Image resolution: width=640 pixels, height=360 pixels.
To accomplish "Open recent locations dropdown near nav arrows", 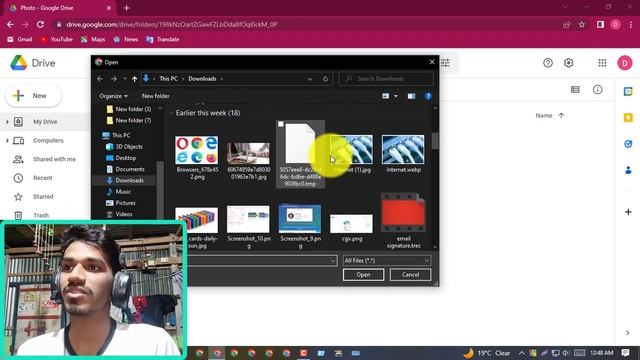I will [x=124, y=79].
